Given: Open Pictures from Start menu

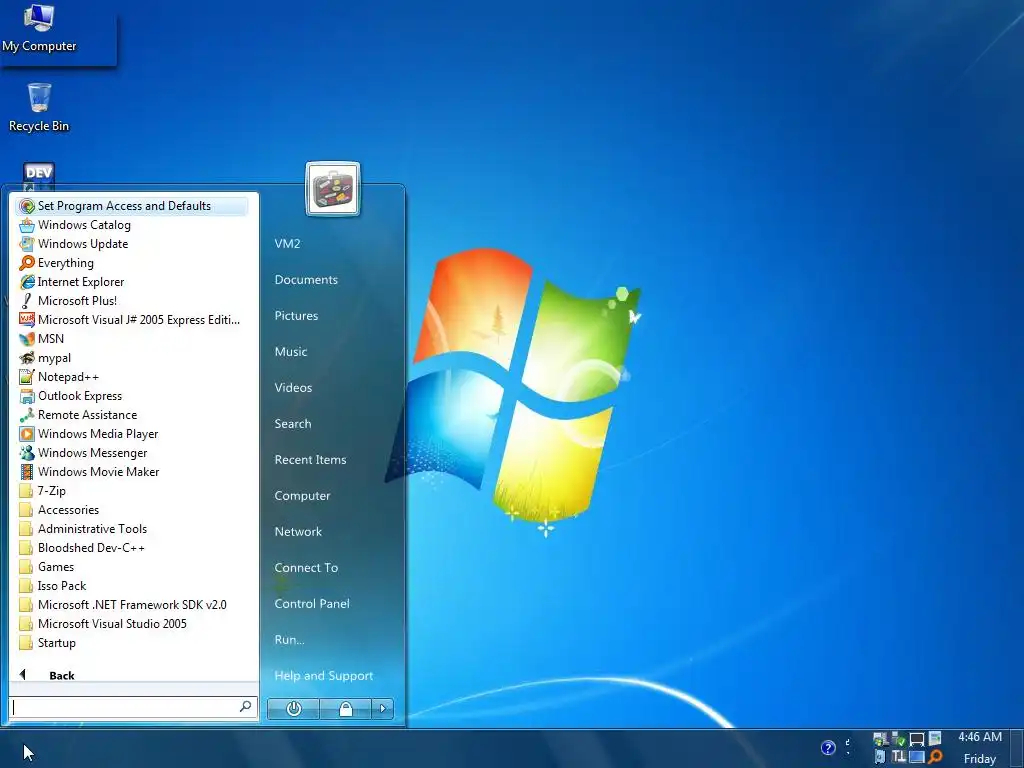Looking at the screenshot, I should (296, 315).
